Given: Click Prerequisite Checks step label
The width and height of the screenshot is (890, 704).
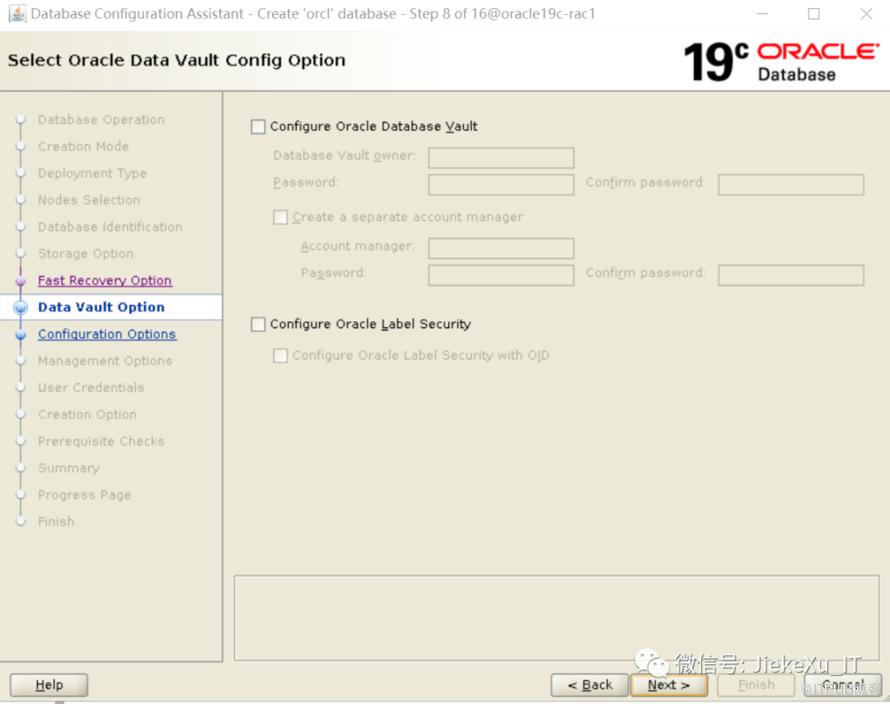Looking at the screenshot, I should pos(101,441).
